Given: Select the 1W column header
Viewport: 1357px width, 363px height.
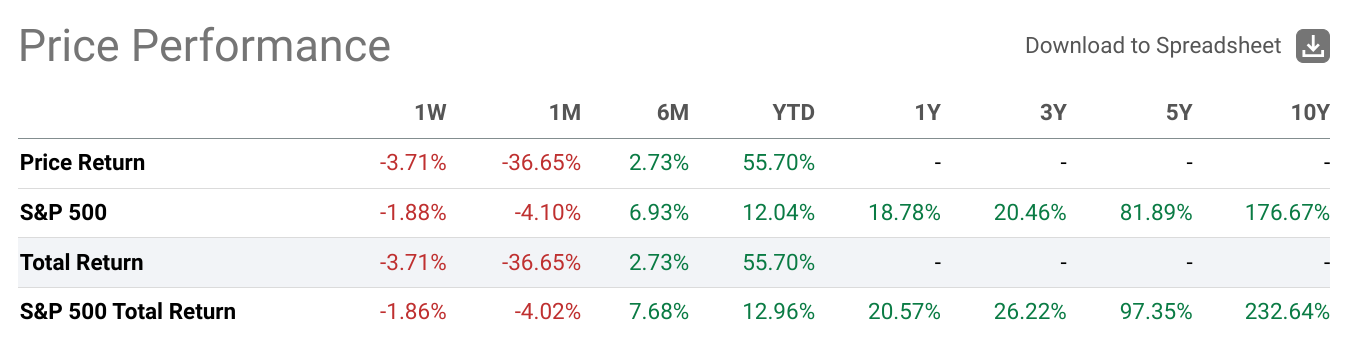Looking at the screenshot, I should coord(430,113).
